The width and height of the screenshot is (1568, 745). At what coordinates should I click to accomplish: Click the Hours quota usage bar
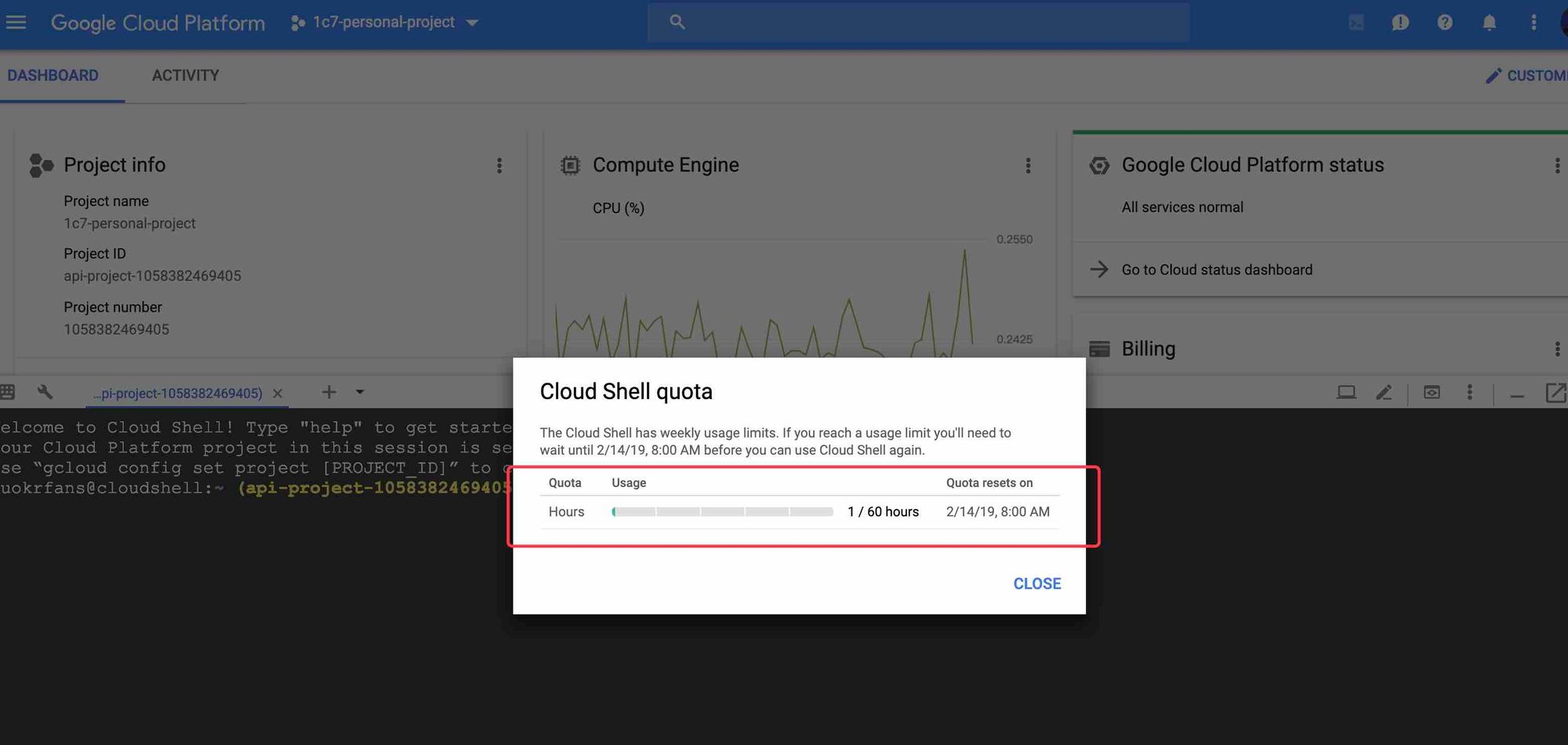click(722, 512)
